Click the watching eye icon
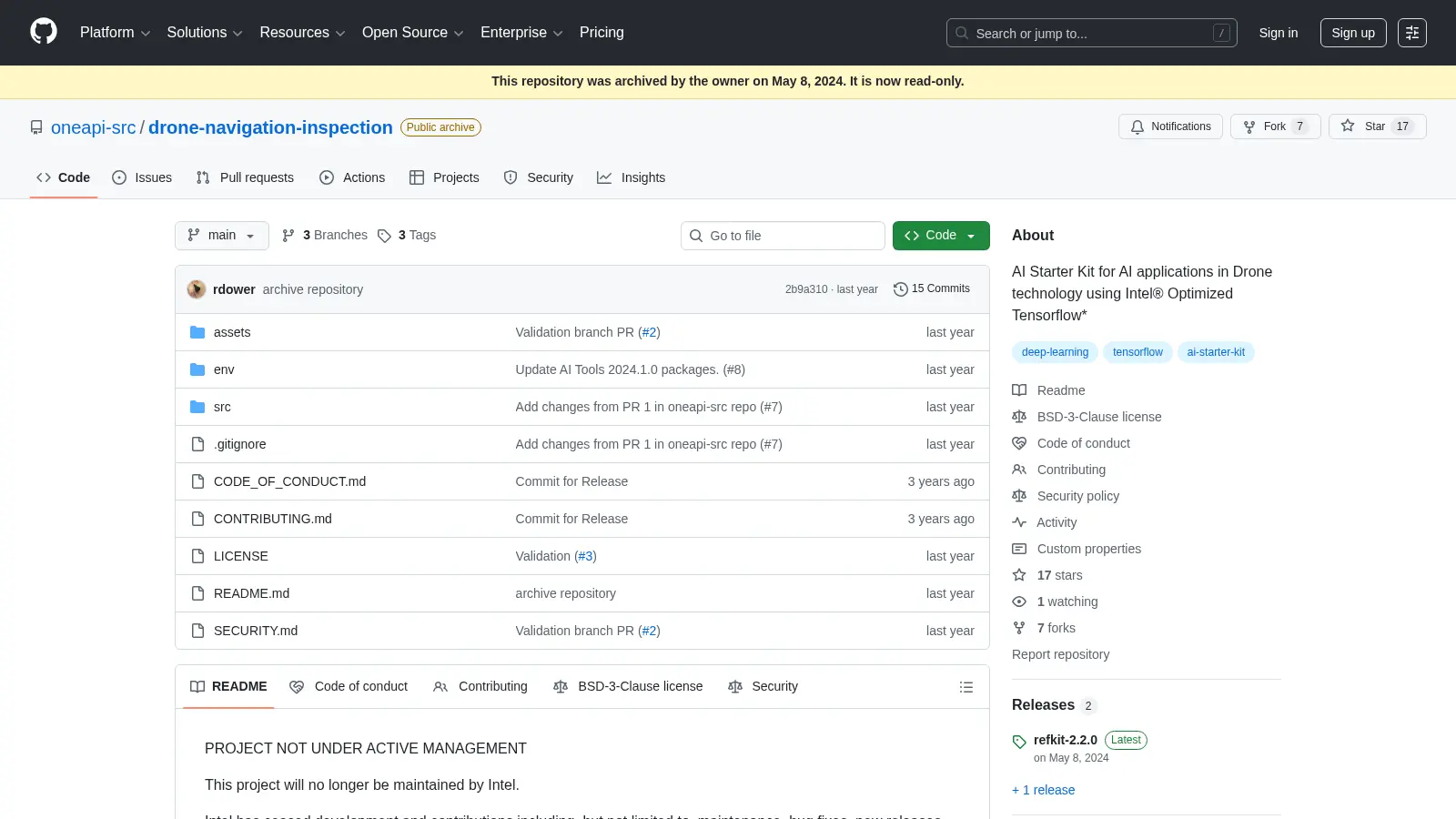The width and height of the screenshot is (1456, 819). (1019, 602)
